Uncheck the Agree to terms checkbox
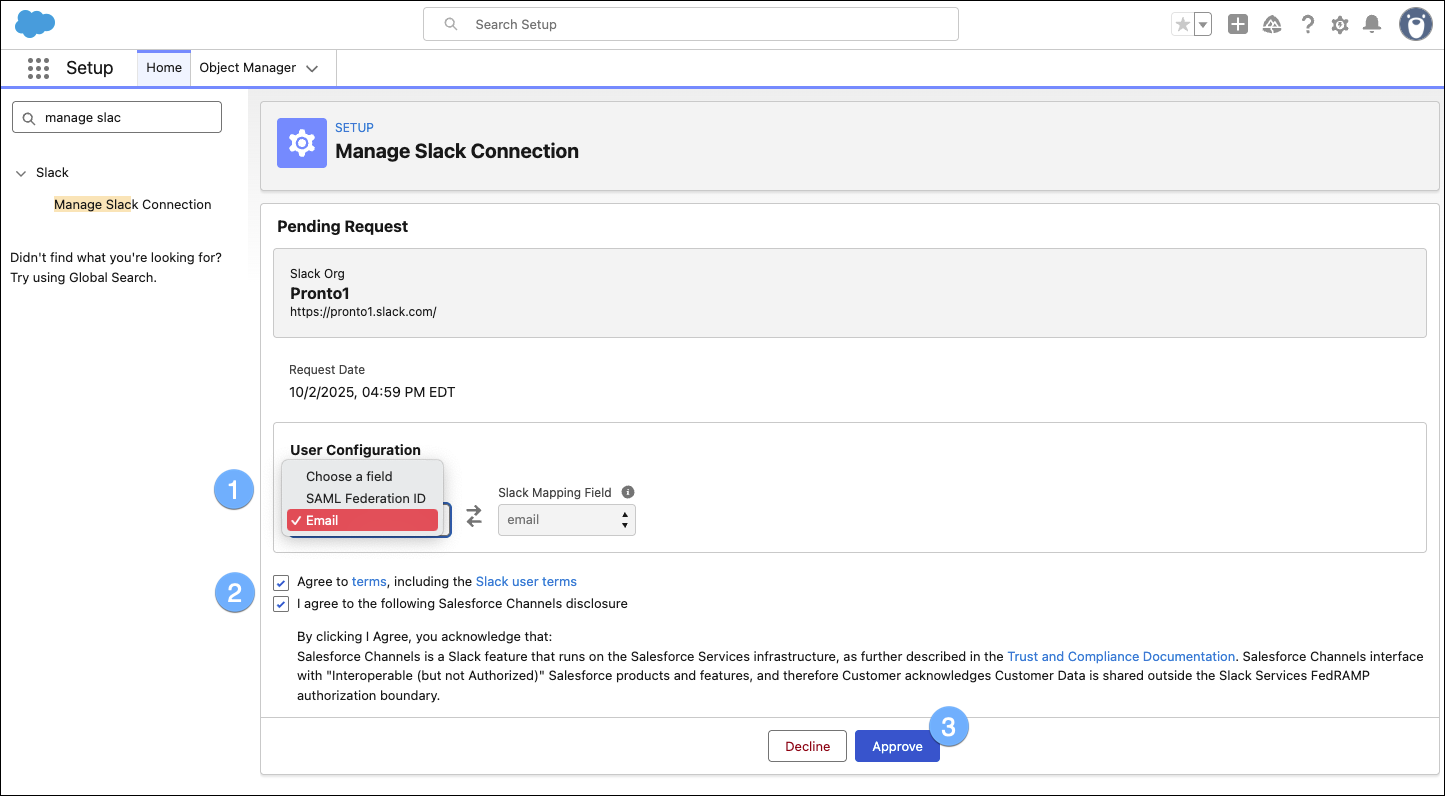Screen dimensions: 1445x796 click(281, 582)
